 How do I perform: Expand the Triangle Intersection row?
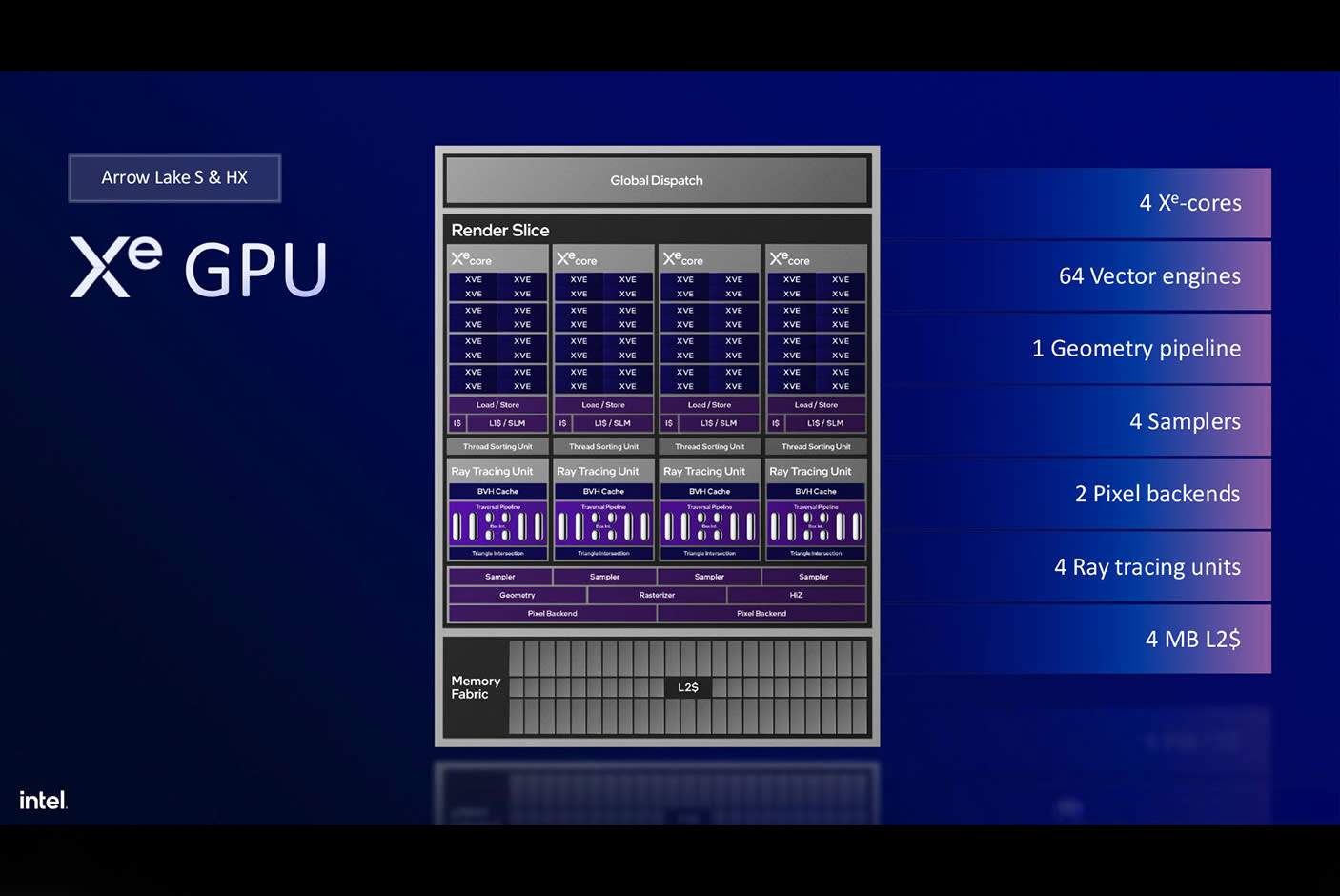click(x=497, y=553)
